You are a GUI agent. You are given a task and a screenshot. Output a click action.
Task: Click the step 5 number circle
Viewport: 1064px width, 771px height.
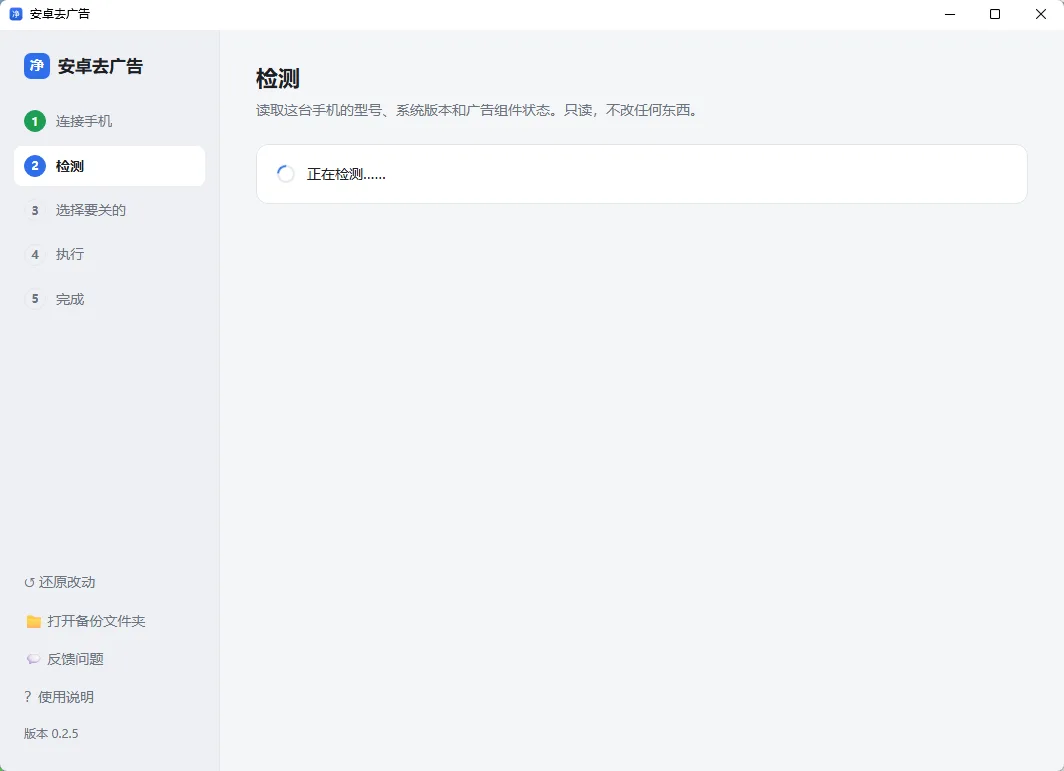[35, 299]
